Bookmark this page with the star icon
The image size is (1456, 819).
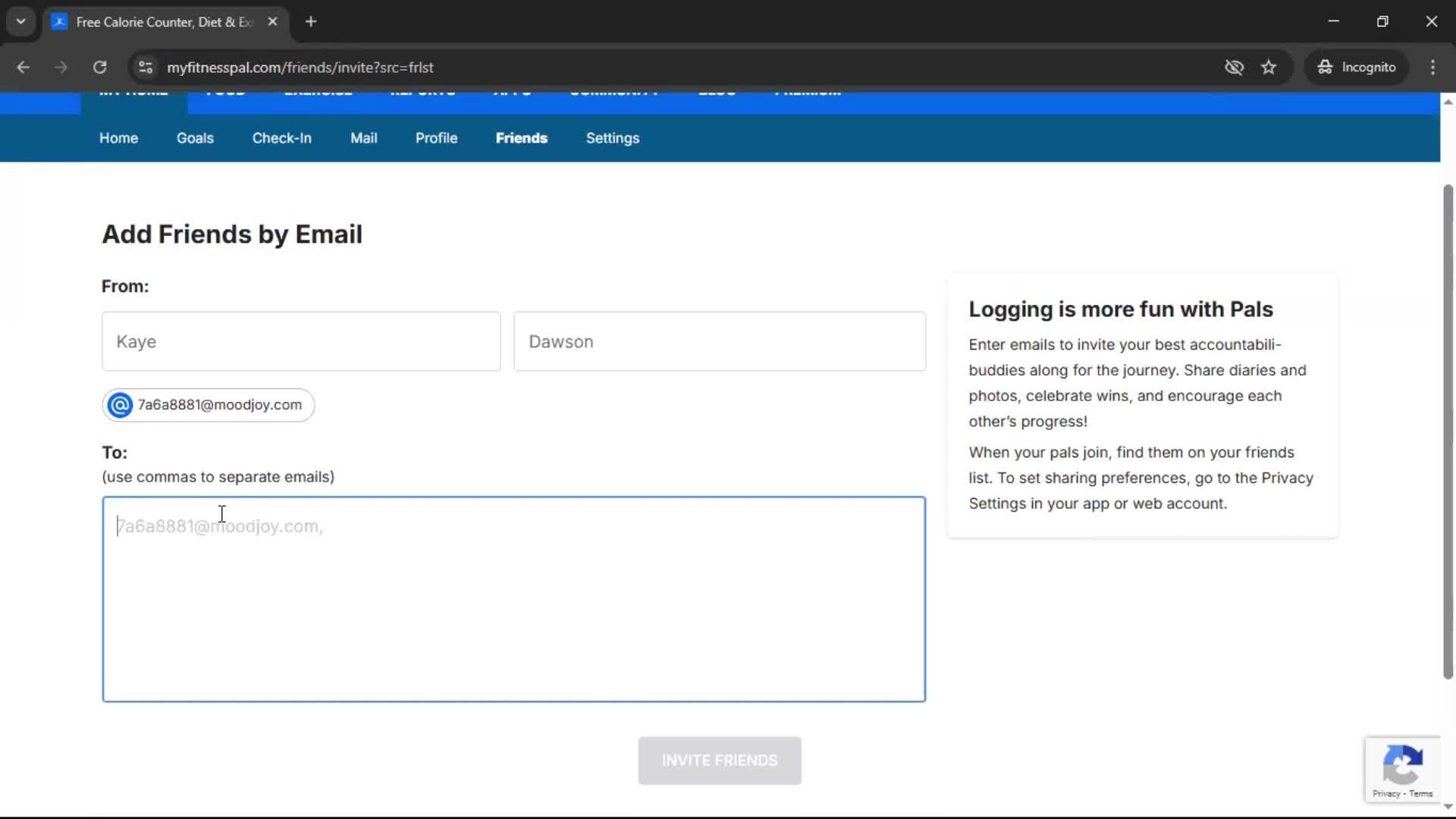pos(1269,67)
